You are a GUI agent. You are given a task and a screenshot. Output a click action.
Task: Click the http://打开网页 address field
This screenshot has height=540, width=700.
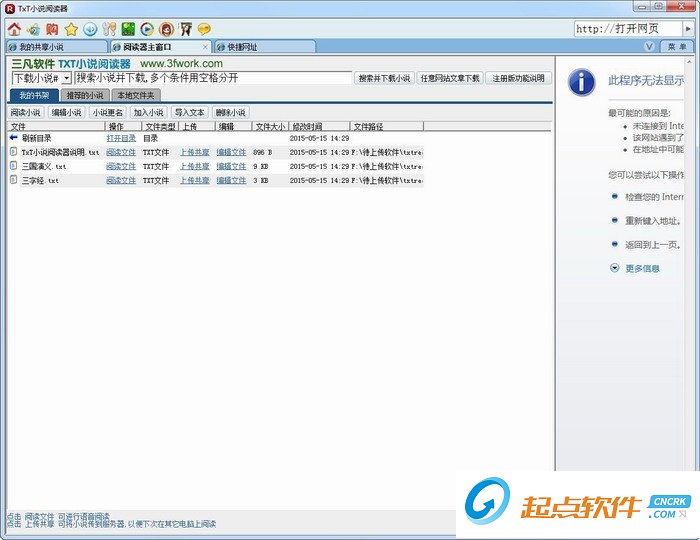tap(628, 29)
